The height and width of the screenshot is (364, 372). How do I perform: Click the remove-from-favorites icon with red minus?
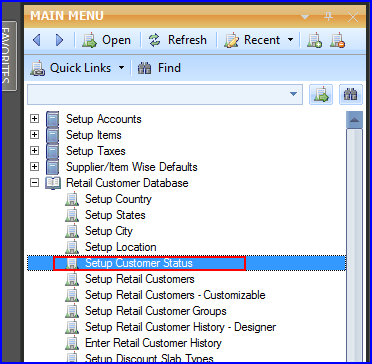click(x=337, y=40)
